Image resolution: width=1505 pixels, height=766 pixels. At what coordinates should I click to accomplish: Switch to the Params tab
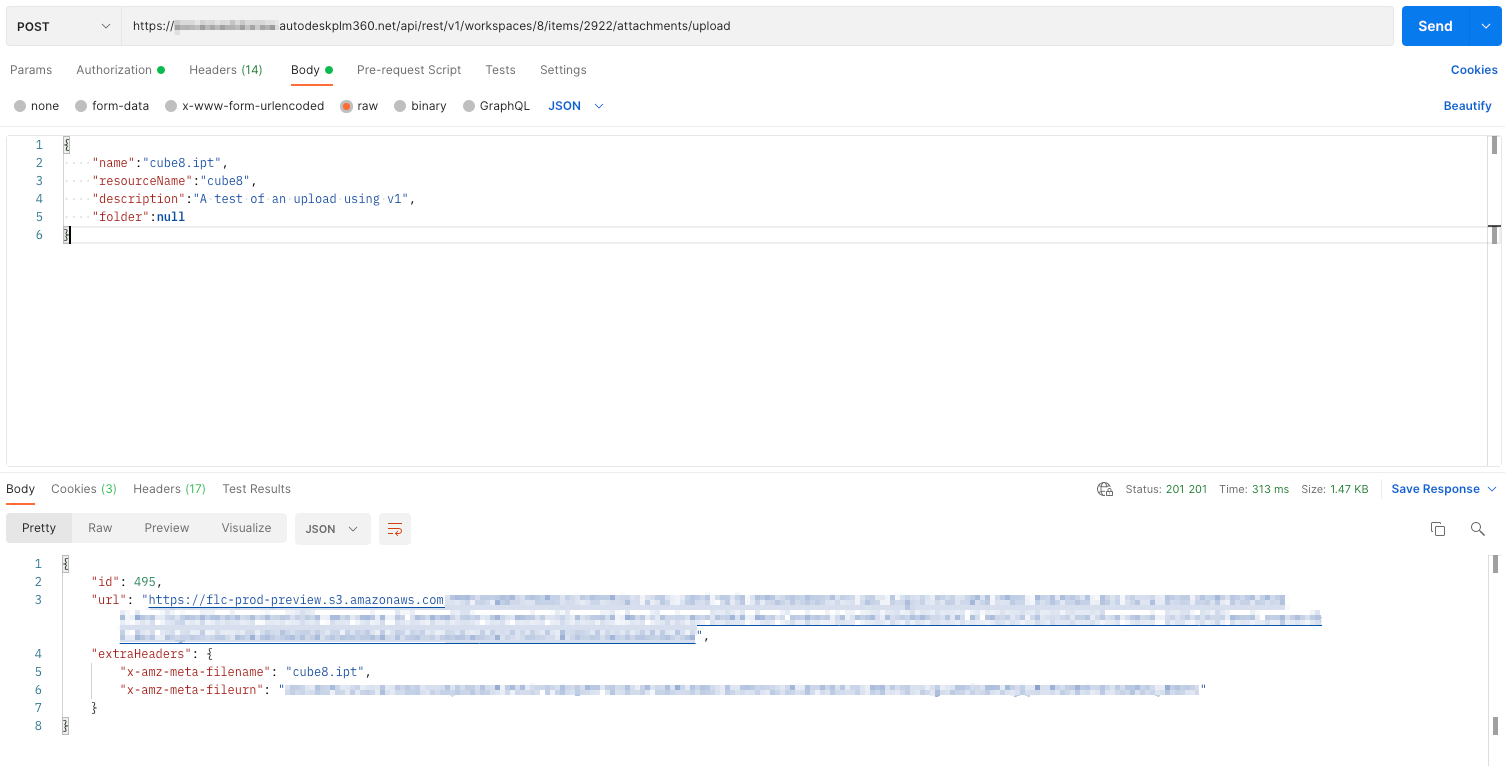31,70
